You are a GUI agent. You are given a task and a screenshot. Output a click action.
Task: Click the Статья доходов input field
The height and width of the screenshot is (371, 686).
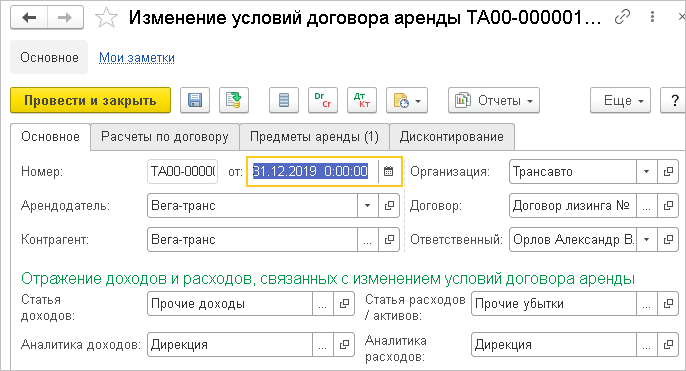[x=230, y=304]
